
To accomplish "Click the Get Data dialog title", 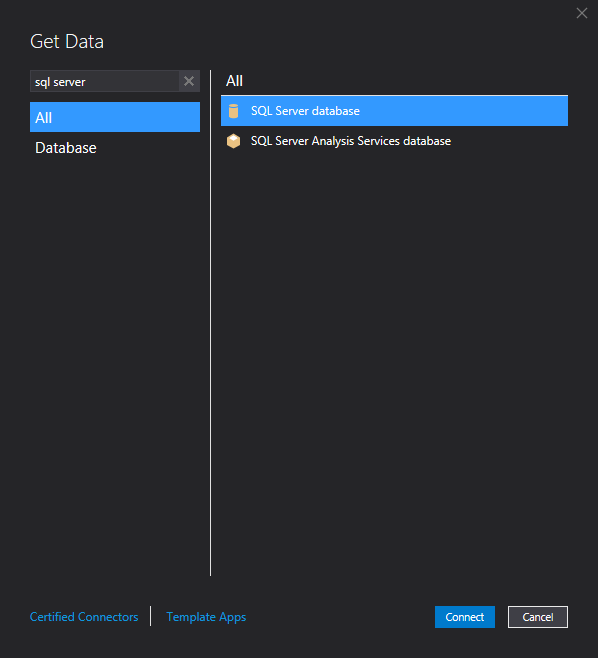I will point(67,42).
